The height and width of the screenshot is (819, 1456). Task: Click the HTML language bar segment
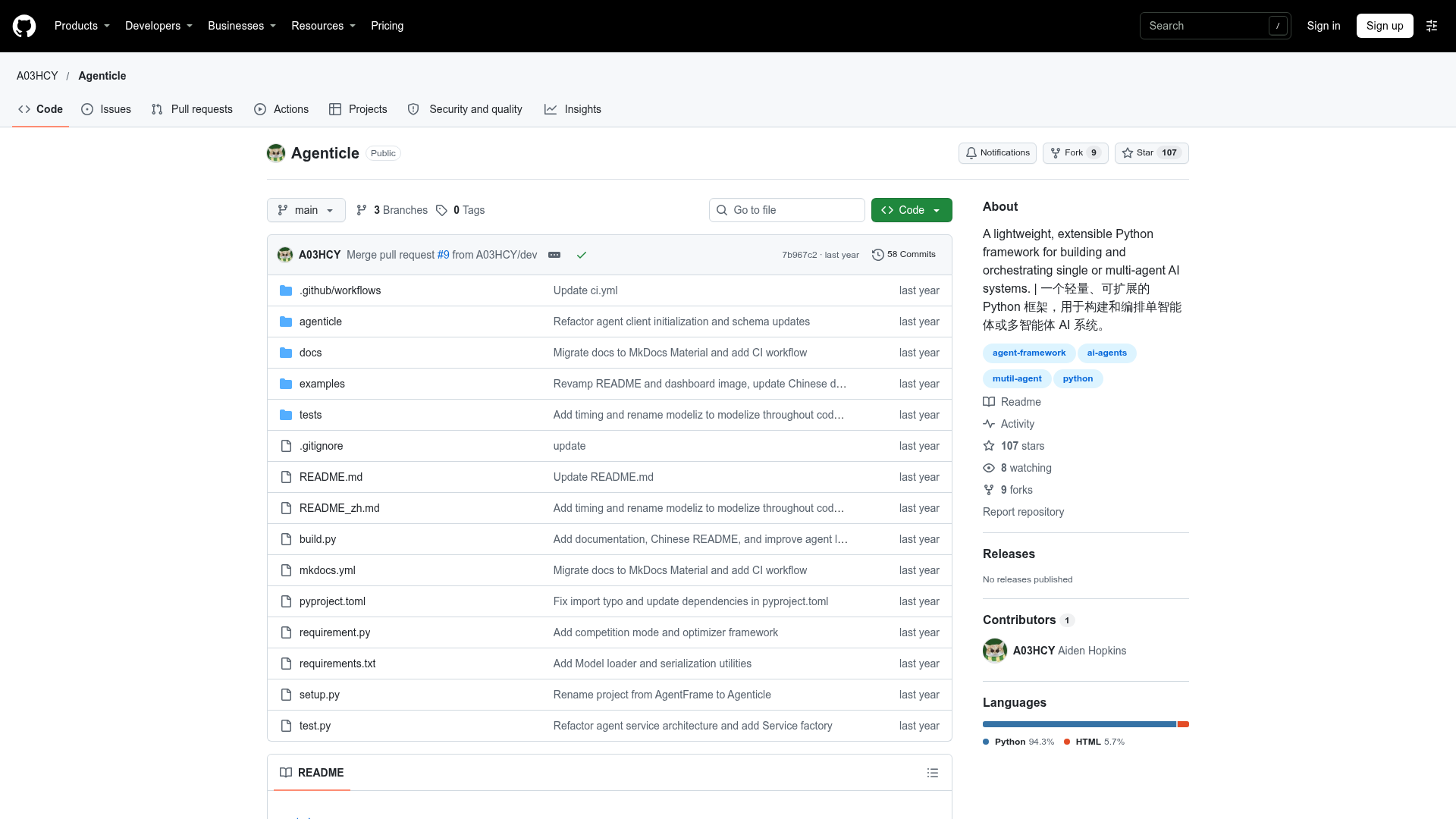[1183, 724]
